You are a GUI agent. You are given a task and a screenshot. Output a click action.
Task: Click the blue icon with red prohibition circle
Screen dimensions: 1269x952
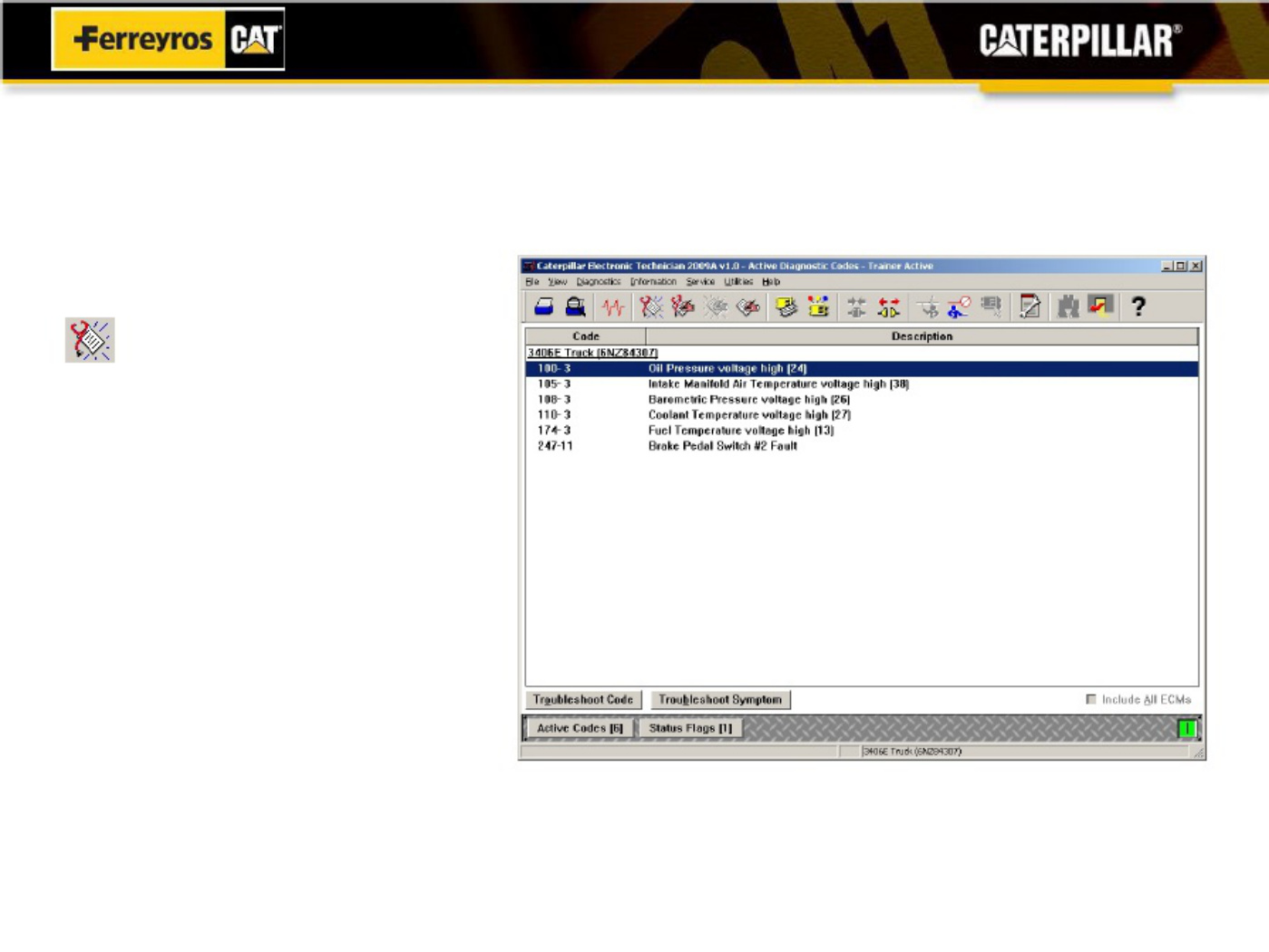click(x=959, y=307)
